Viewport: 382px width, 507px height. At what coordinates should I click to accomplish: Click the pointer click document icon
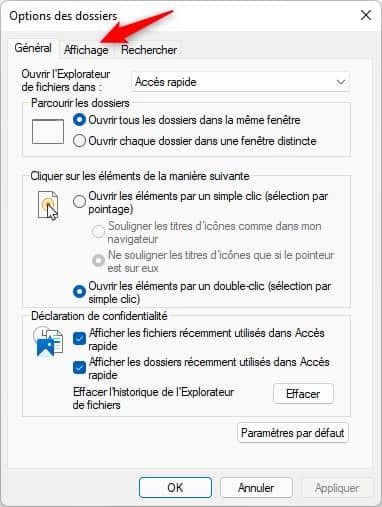pos(48,205)
